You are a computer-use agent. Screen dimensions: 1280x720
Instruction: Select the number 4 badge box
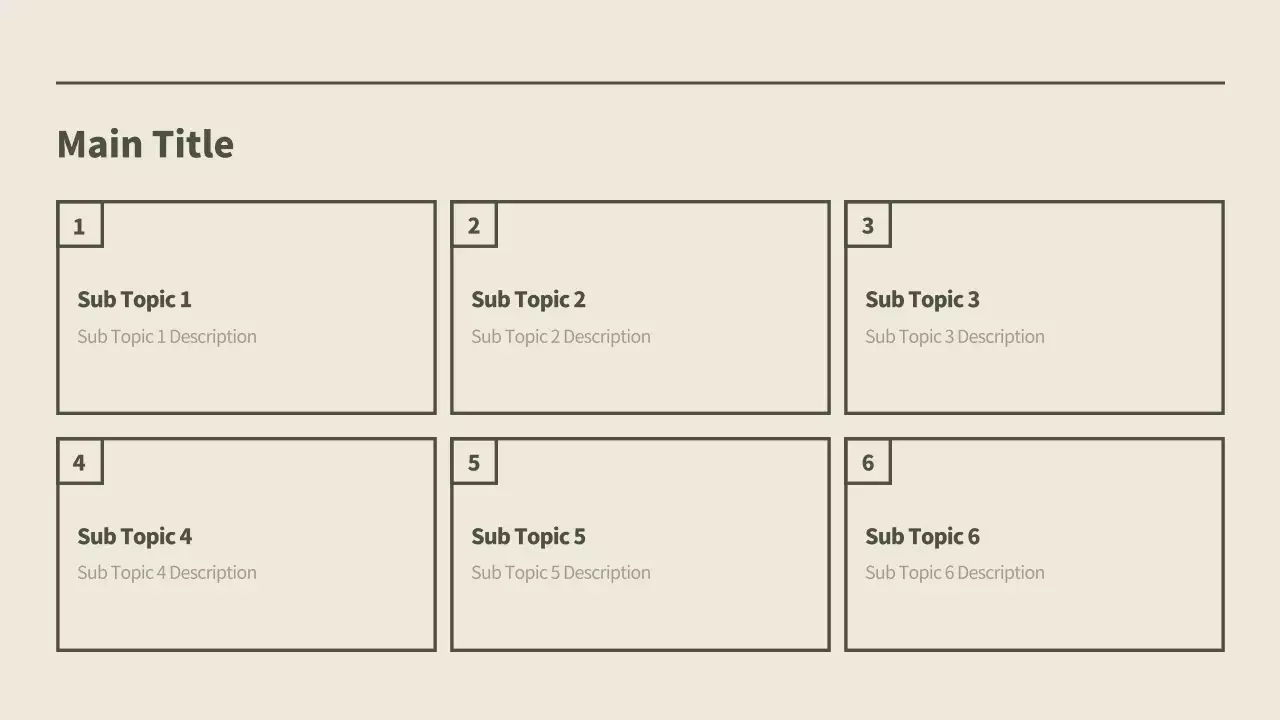[x=80, y=462]
